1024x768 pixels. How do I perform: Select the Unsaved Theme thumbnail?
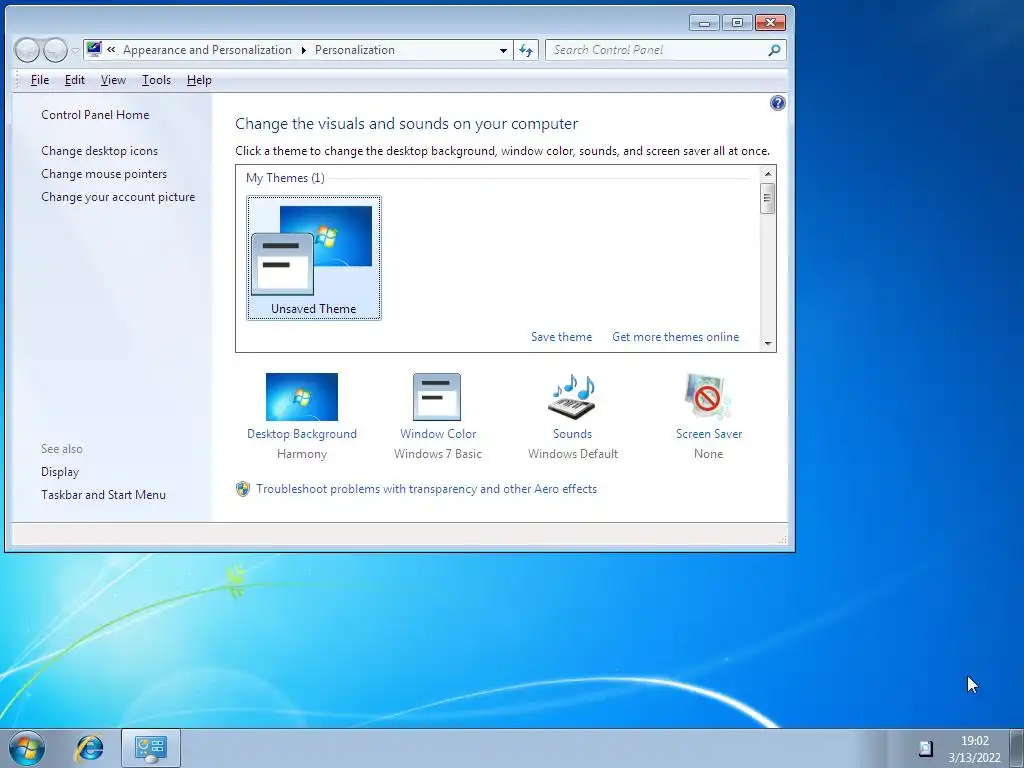pos(313,258)
